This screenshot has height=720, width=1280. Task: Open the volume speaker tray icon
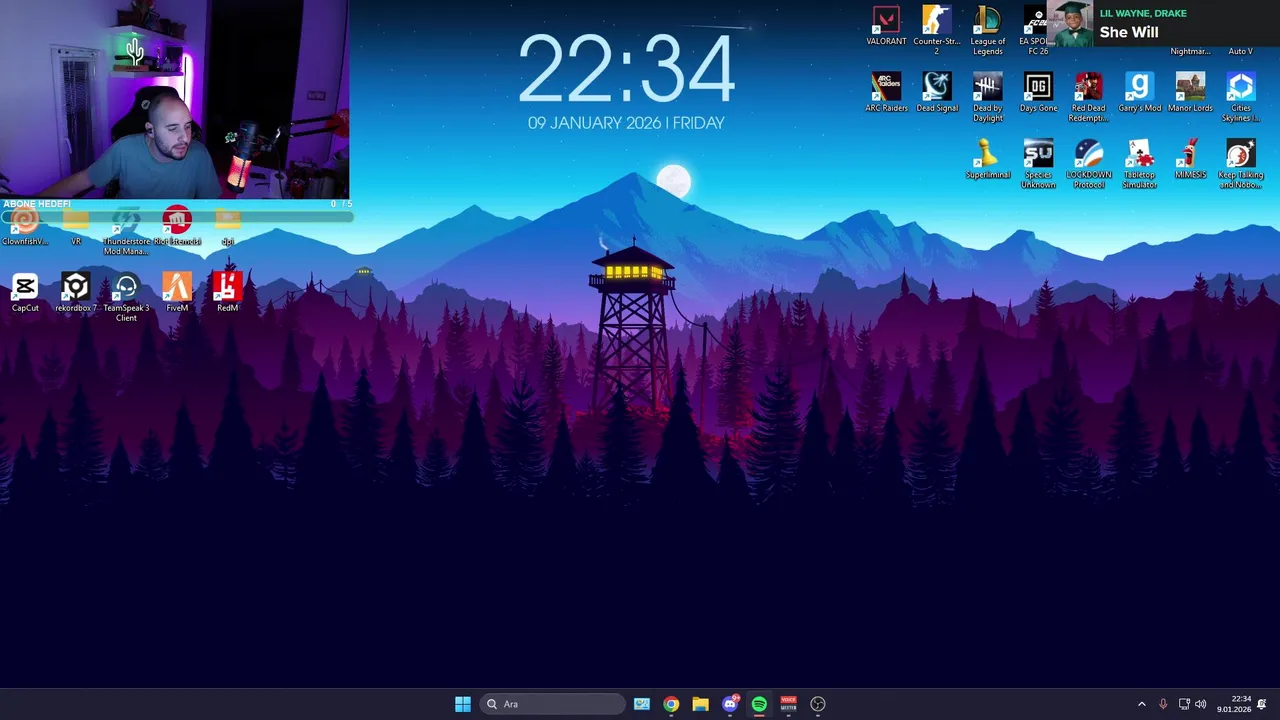[1200, 704]
